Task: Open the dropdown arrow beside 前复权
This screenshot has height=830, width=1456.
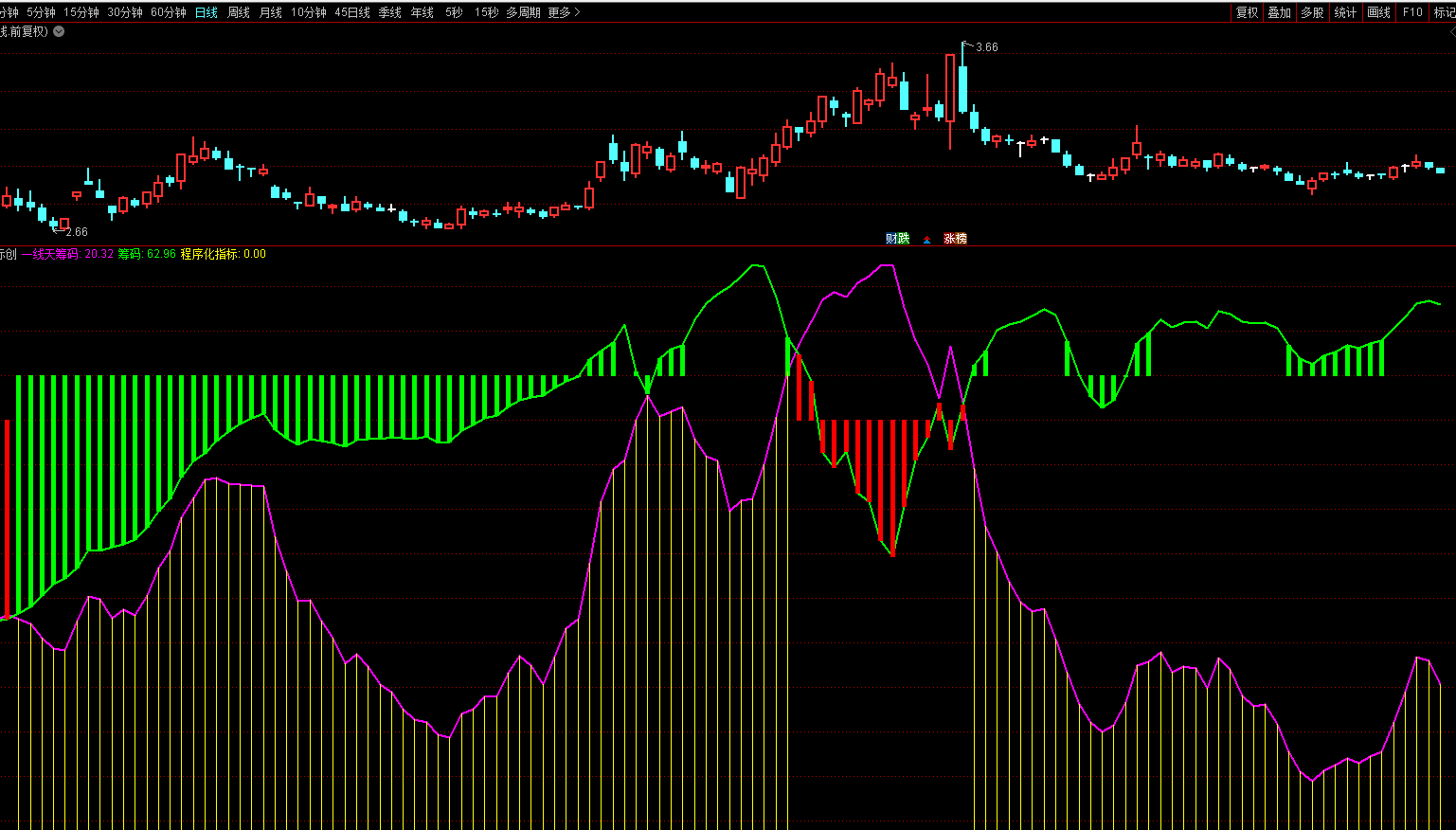Action: click(59, 31)
